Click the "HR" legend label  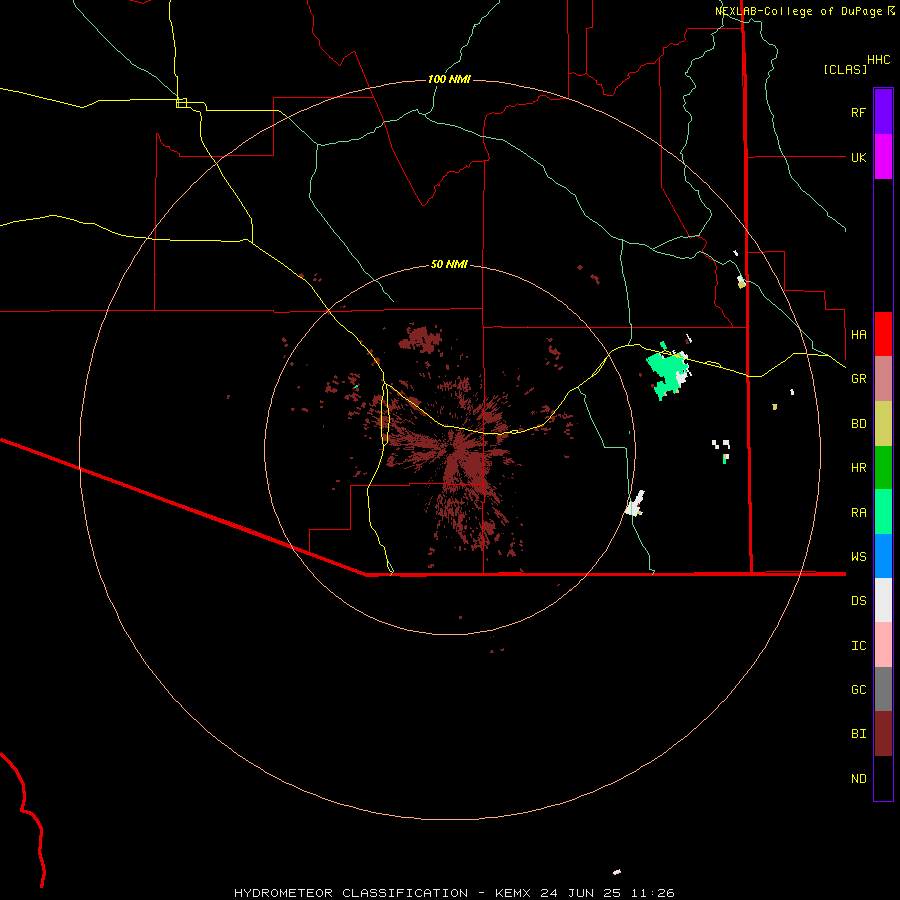[858, 468]
